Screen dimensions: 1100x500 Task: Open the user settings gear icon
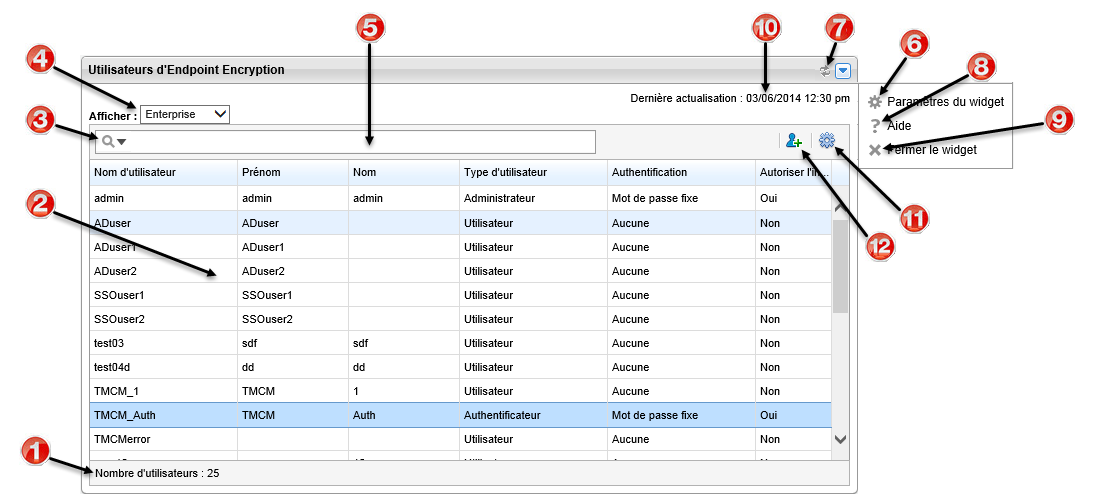pyautogui.click(x=826, y=142)
